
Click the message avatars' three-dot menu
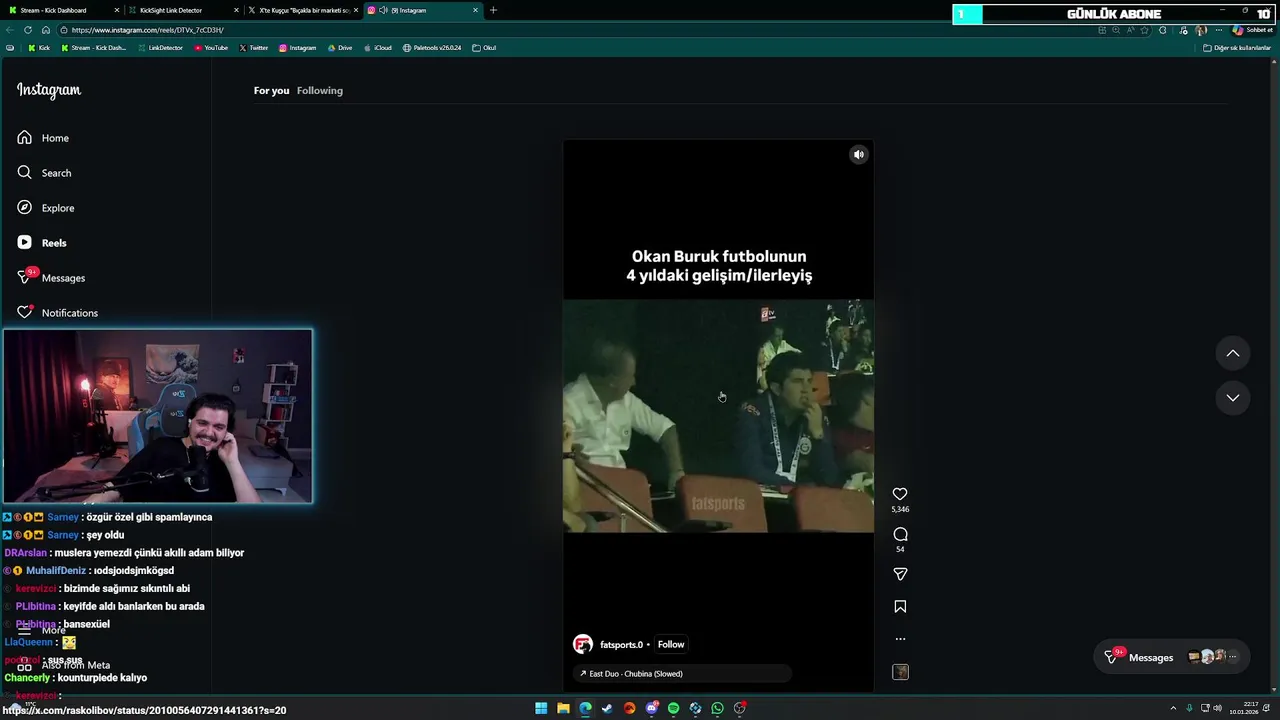click(1232, 657)
